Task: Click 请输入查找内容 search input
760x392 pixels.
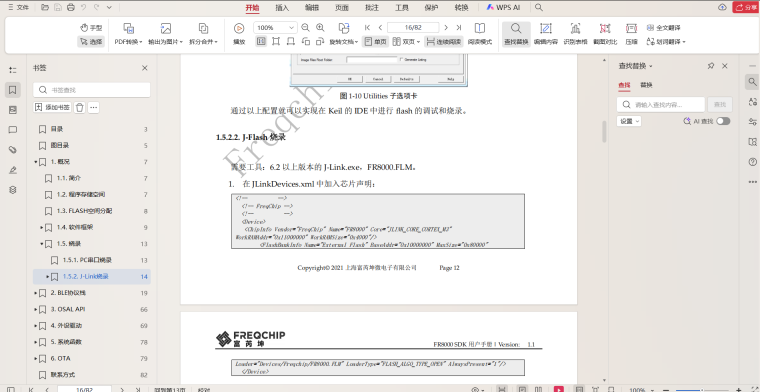Action: click(661, 105)
